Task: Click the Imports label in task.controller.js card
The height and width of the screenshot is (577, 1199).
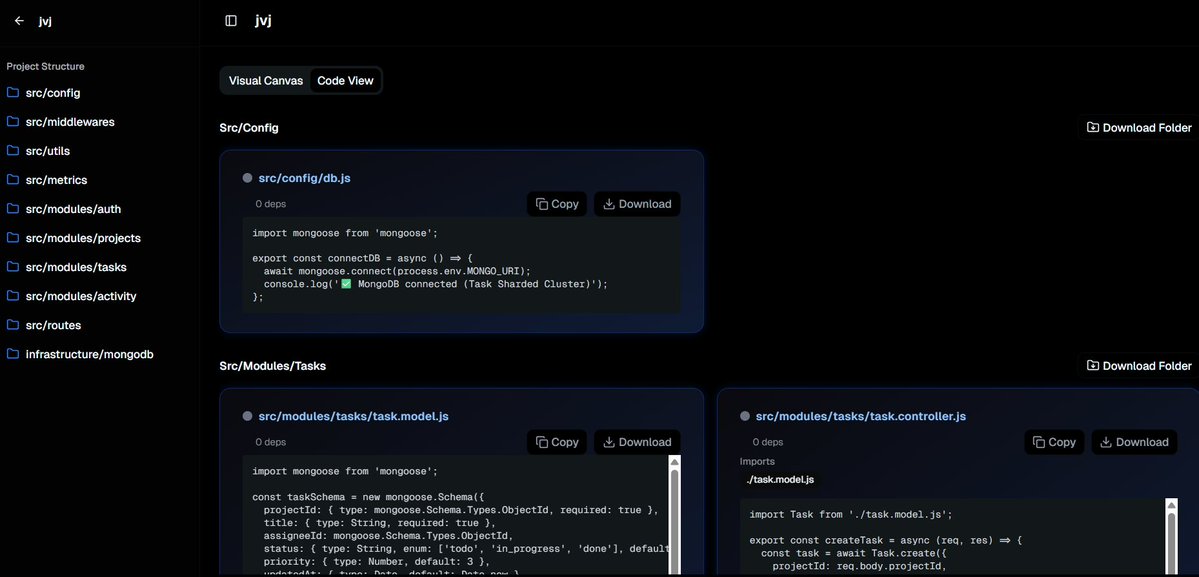Action: click(757, 462)
